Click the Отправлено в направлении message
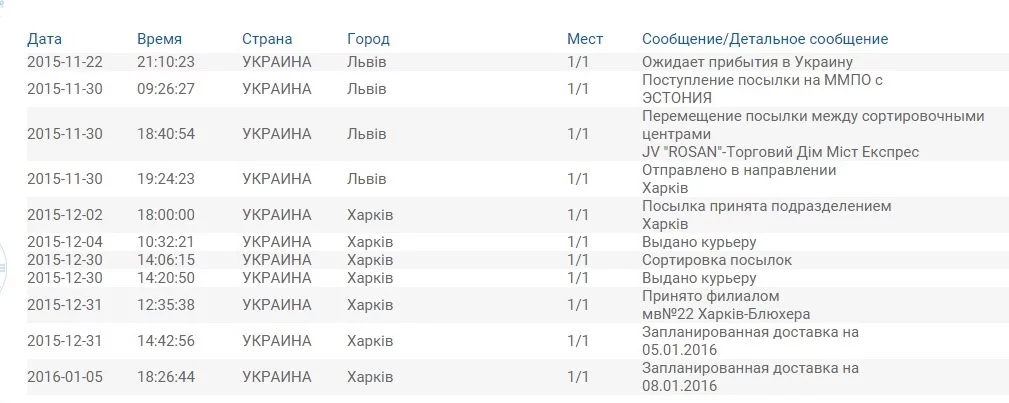This screenshot has height=403, width=1009. click(x=739, y=170)
